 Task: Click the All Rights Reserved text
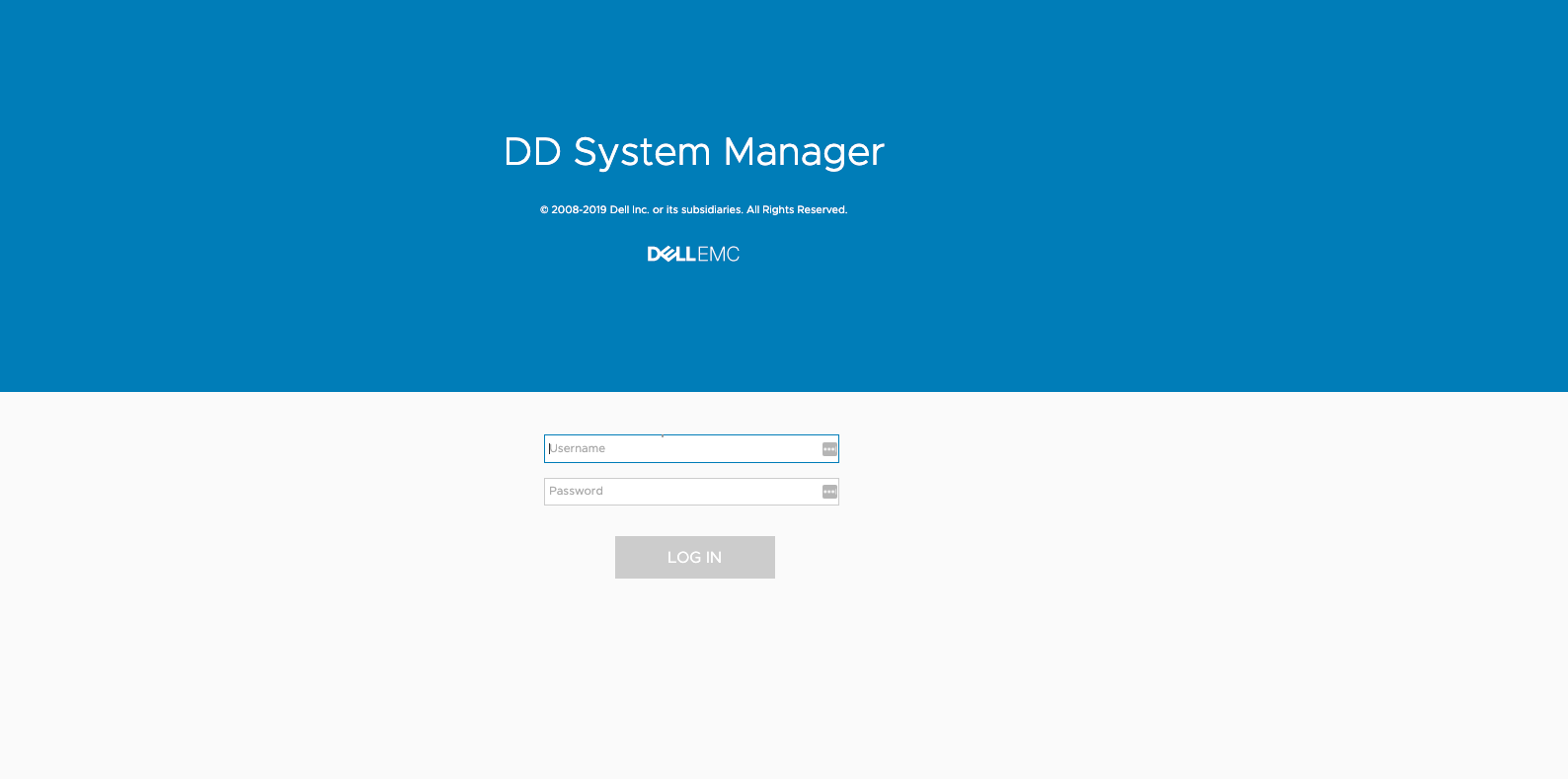coord(797,210)
